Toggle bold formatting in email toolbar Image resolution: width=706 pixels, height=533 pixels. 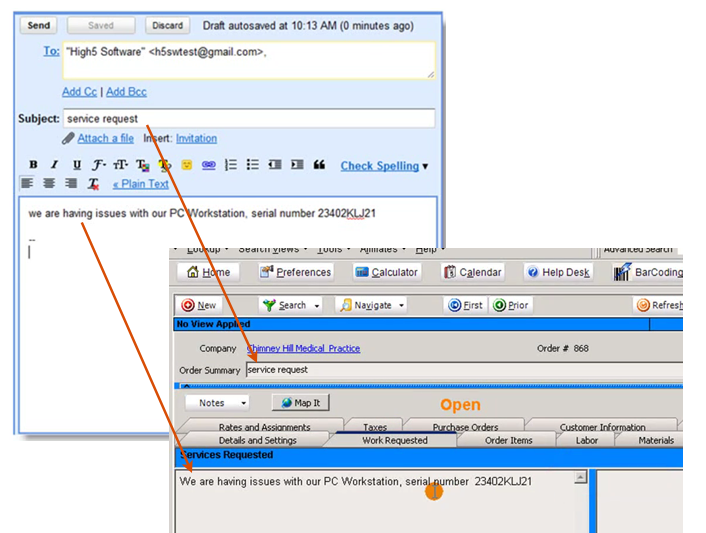[x=33, y=165]
